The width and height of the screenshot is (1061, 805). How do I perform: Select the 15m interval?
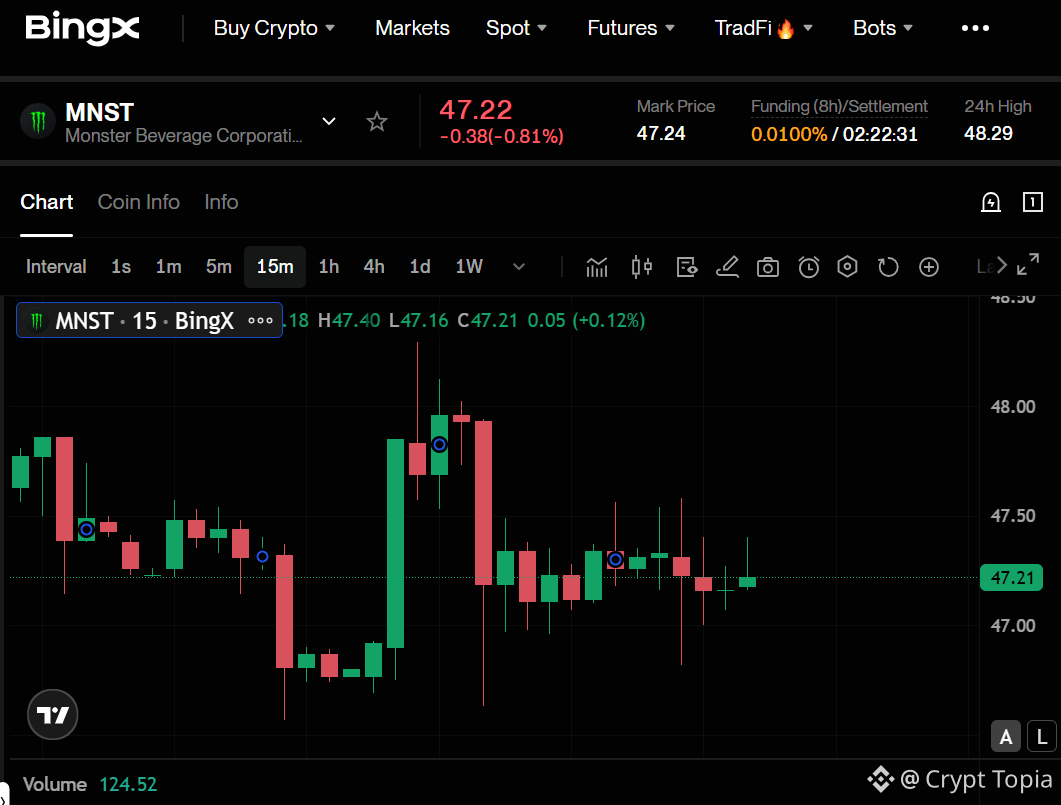[275, 267]
